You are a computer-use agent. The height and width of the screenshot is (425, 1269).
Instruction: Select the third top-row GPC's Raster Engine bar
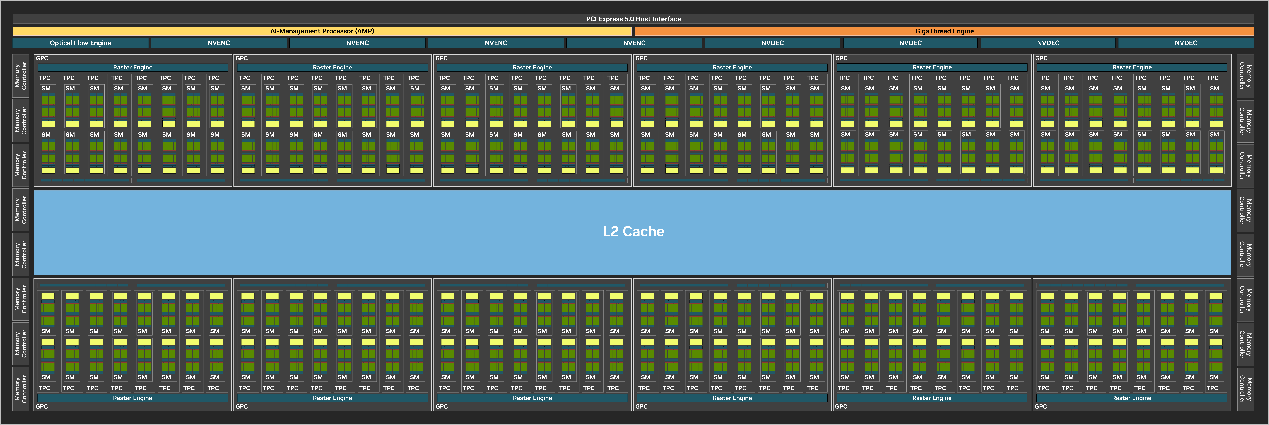tap(532, 67)
